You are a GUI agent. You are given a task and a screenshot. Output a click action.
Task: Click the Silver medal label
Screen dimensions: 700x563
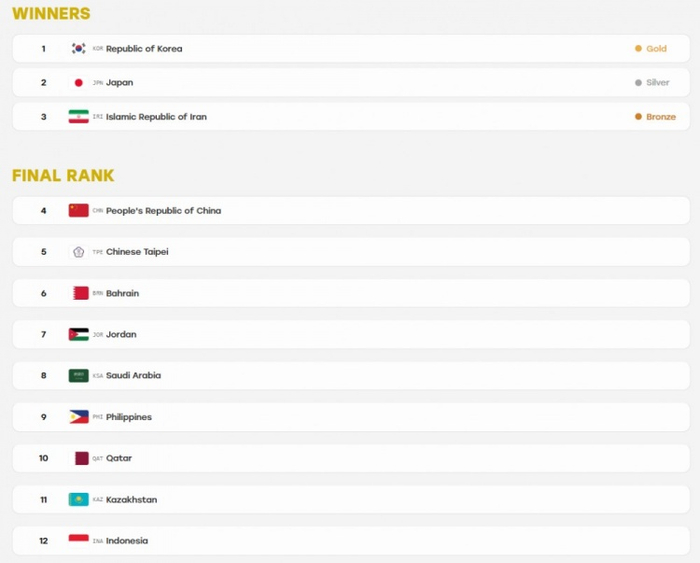(658, 83)
